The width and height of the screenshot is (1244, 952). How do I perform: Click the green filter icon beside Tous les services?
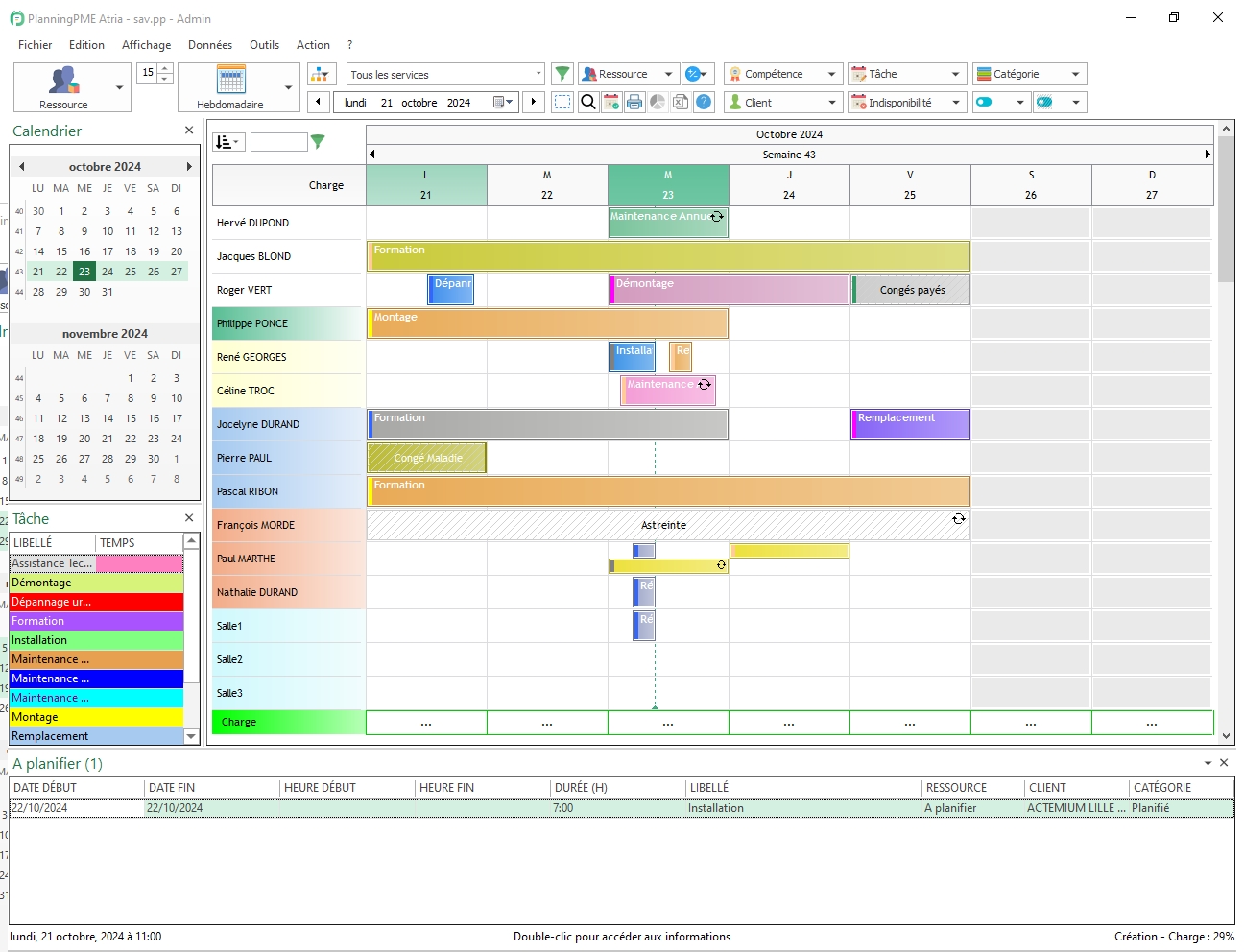click(x=562, y=73)
